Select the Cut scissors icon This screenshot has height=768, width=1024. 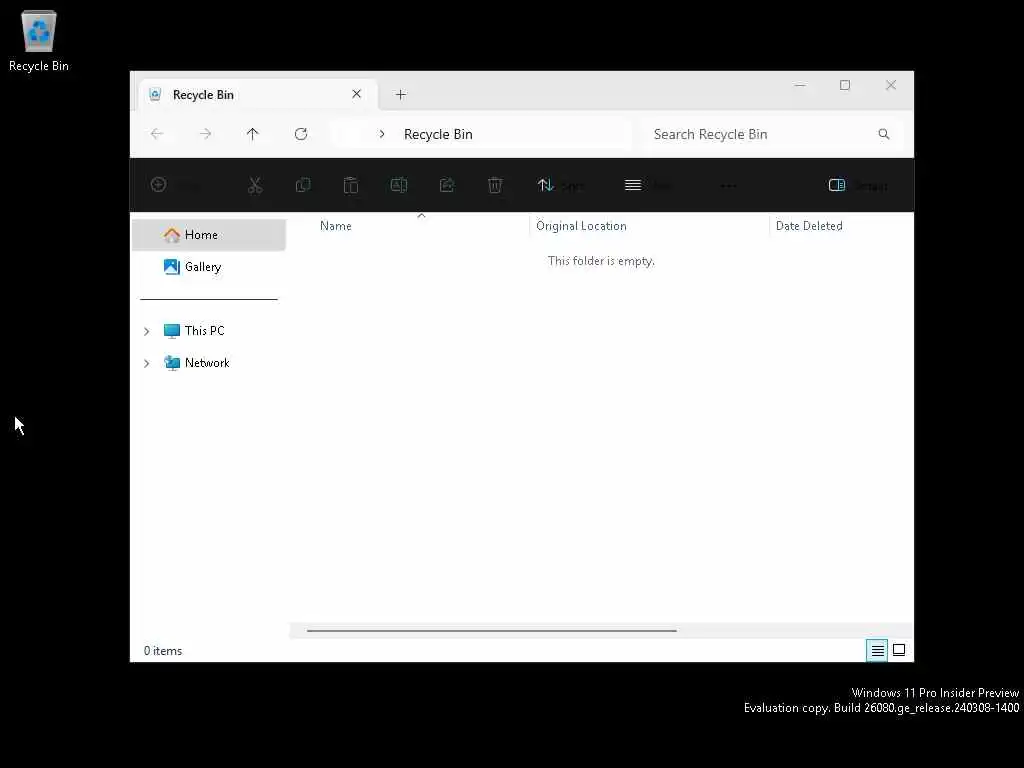[x=255, y=185]
